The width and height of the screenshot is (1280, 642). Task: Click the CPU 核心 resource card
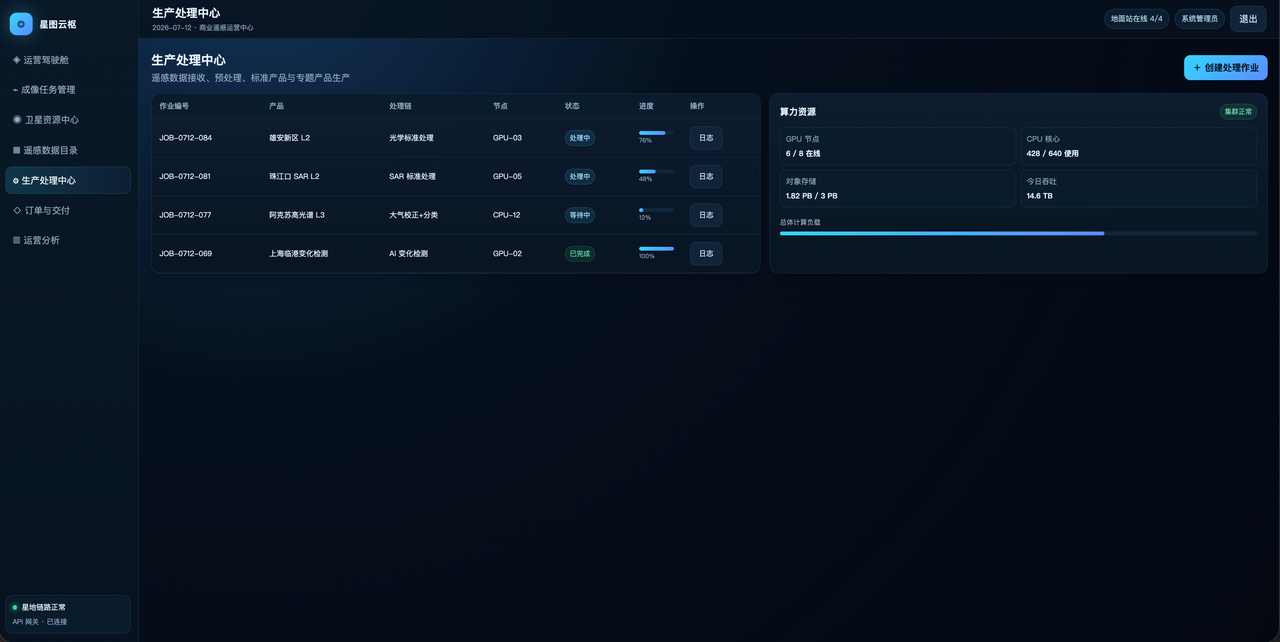click(1139, 146)
